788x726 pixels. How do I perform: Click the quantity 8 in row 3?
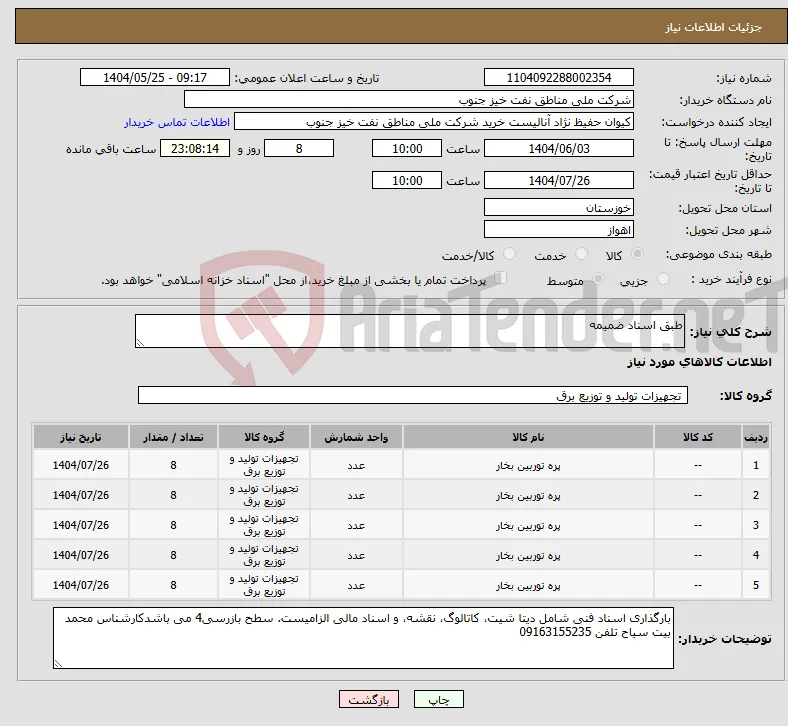pos(173,525)
